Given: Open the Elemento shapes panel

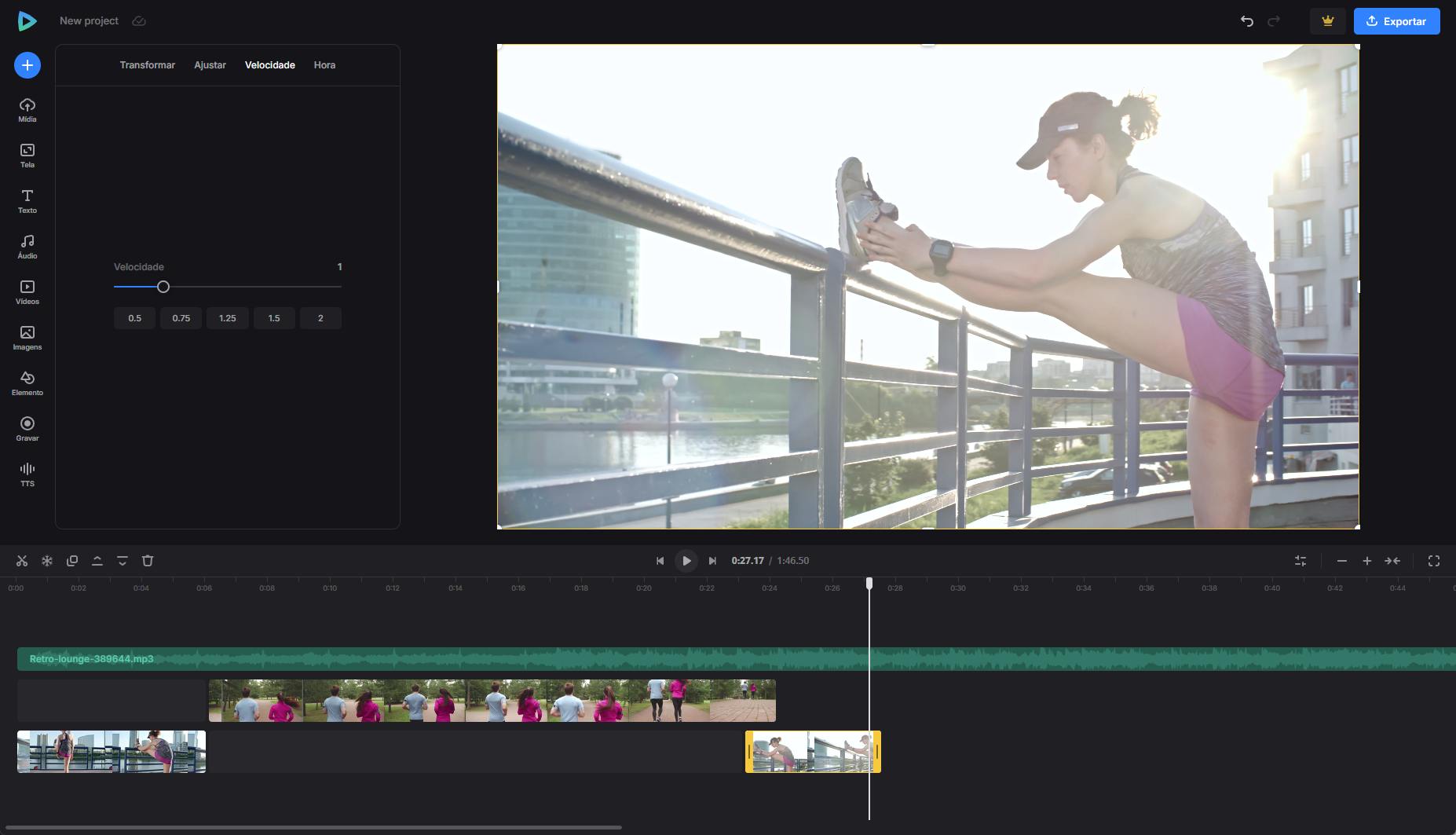Looking at the screenshot, I should pos(27,383).
